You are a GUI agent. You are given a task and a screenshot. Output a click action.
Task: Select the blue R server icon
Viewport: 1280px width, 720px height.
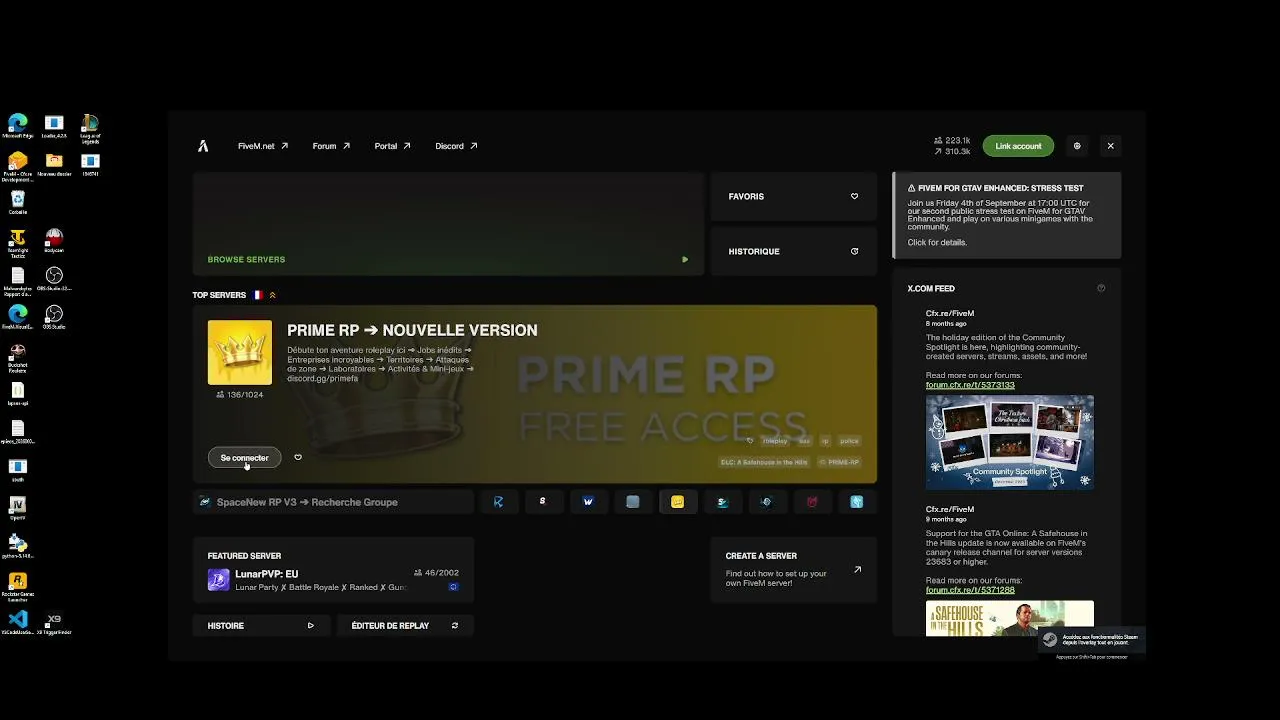click(498, 502)
